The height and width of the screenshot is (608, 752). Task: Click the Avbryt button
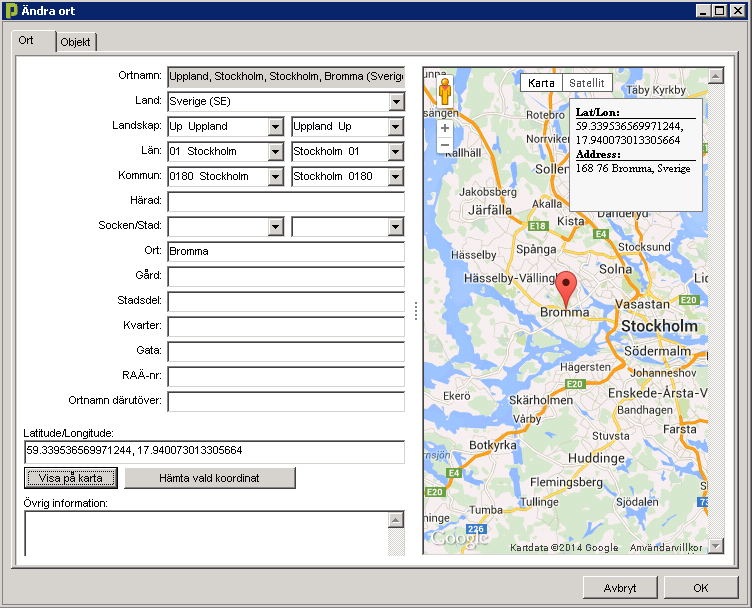click(x=620, y=588)
